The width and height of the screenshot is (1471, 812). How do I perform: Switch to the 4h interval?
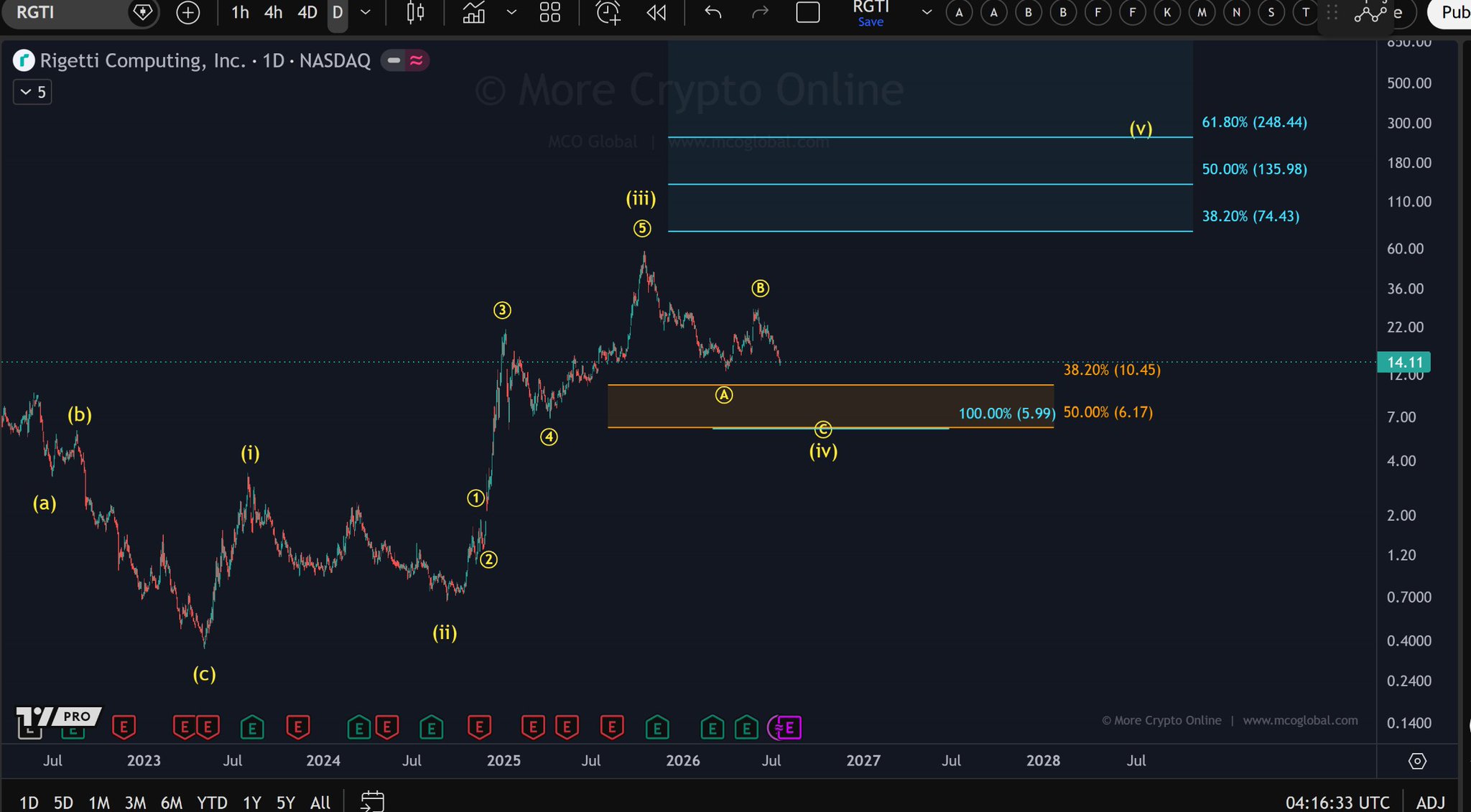[x=273, y=12]
